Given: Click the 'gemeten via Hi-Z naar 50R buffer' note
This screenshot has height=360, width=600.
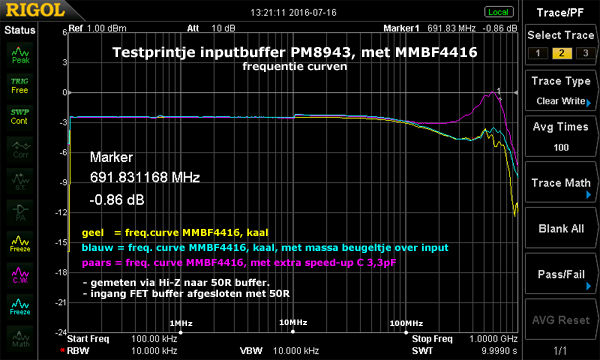Looking at the screenshot, I should tap(176, 282).
